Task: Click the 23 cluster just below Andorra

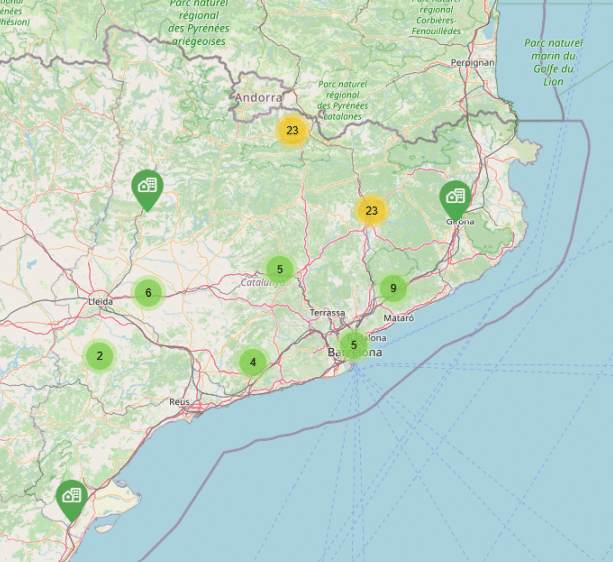Action: (x=292, y=130)
